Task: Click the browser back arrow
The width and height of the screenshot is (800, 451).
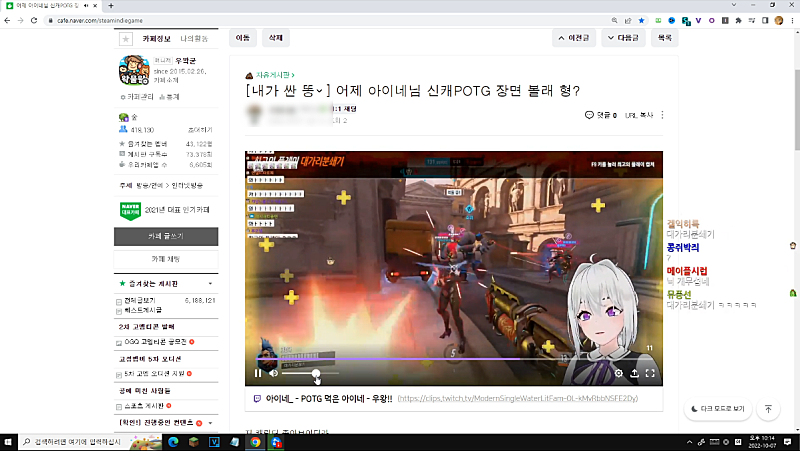Action: 7,20
